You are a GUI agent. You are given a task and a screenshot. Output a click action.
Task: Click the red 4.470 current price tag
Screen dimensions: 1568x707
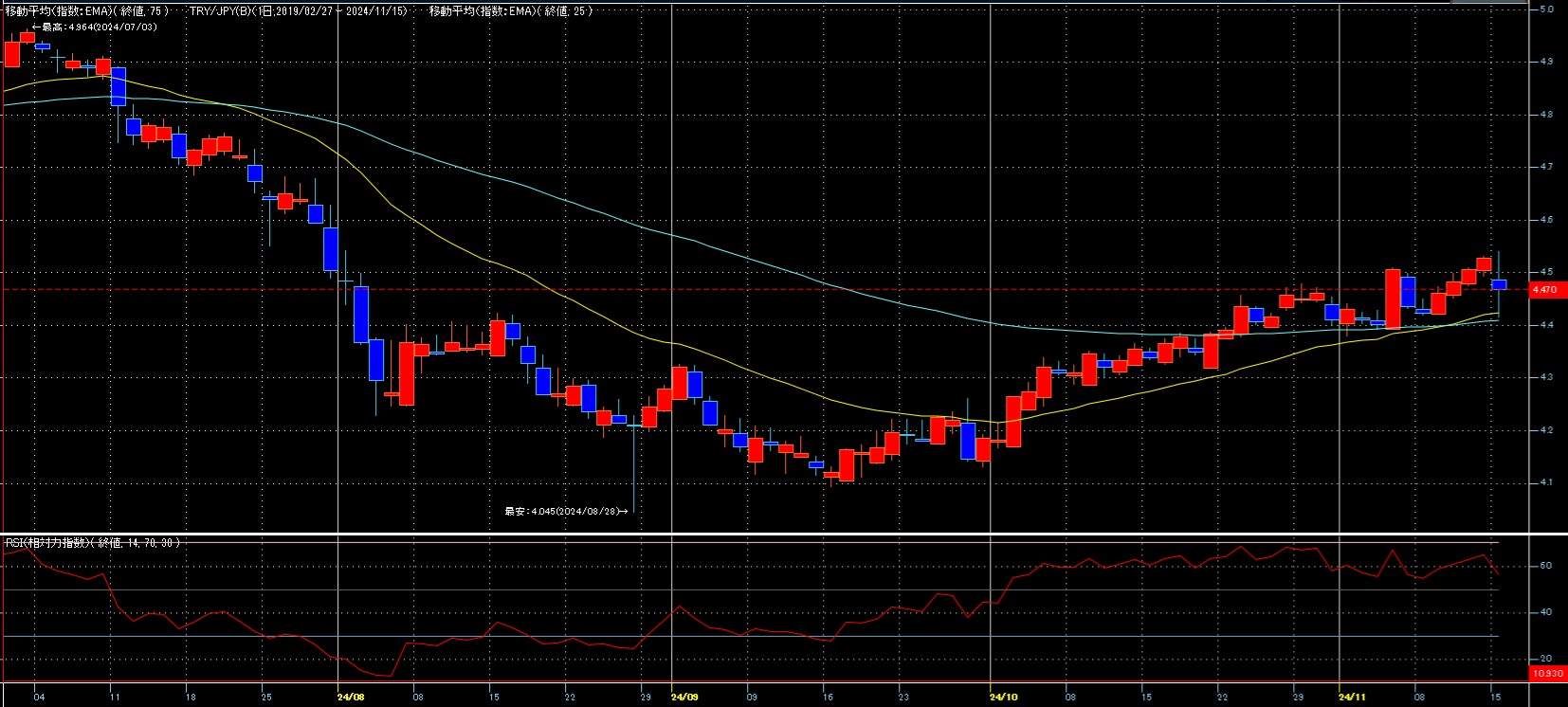tap(1547, 290)
